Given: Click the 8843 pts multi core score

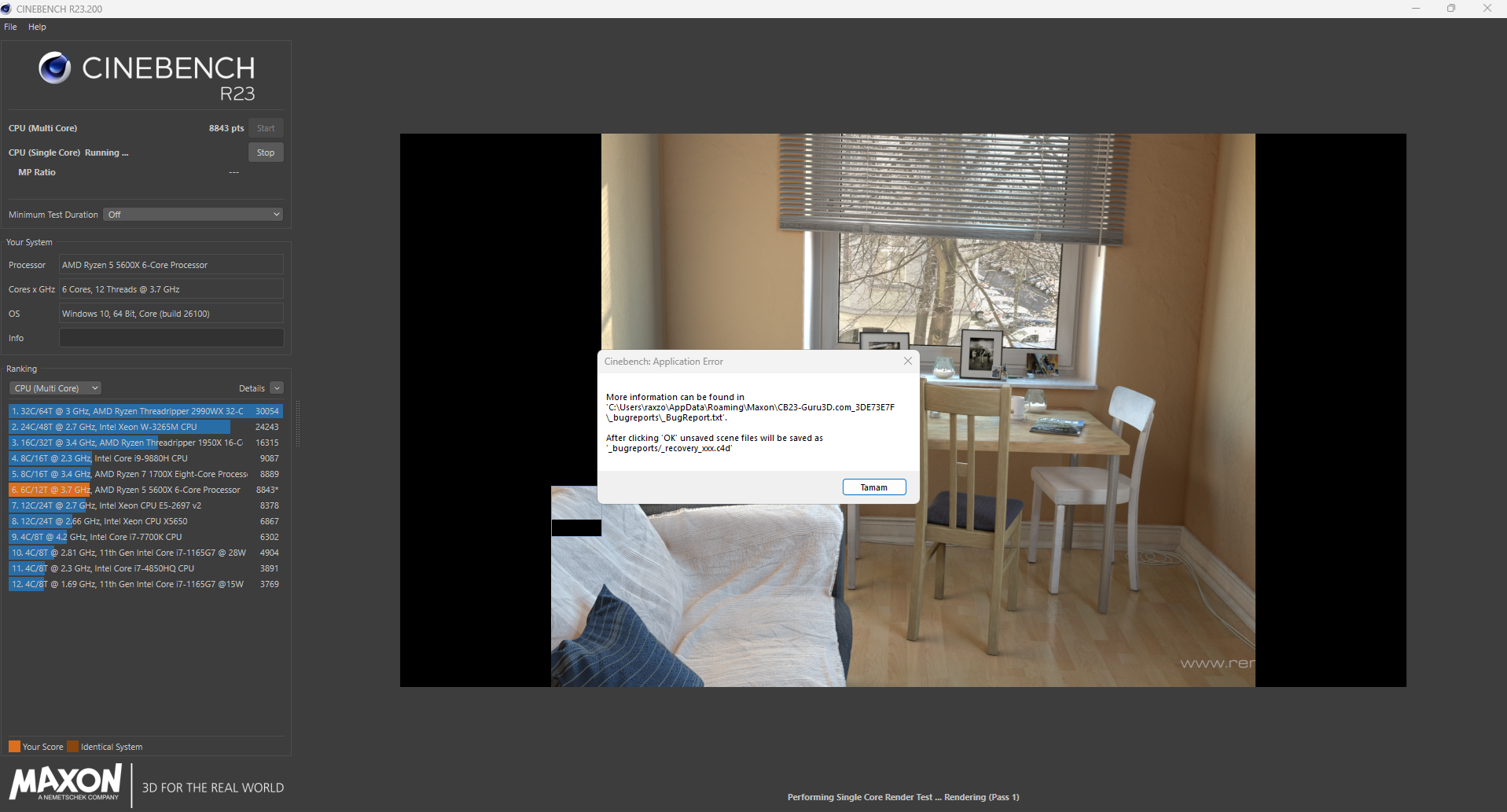Looking at the screenshot, I should (x=226, y=128).
